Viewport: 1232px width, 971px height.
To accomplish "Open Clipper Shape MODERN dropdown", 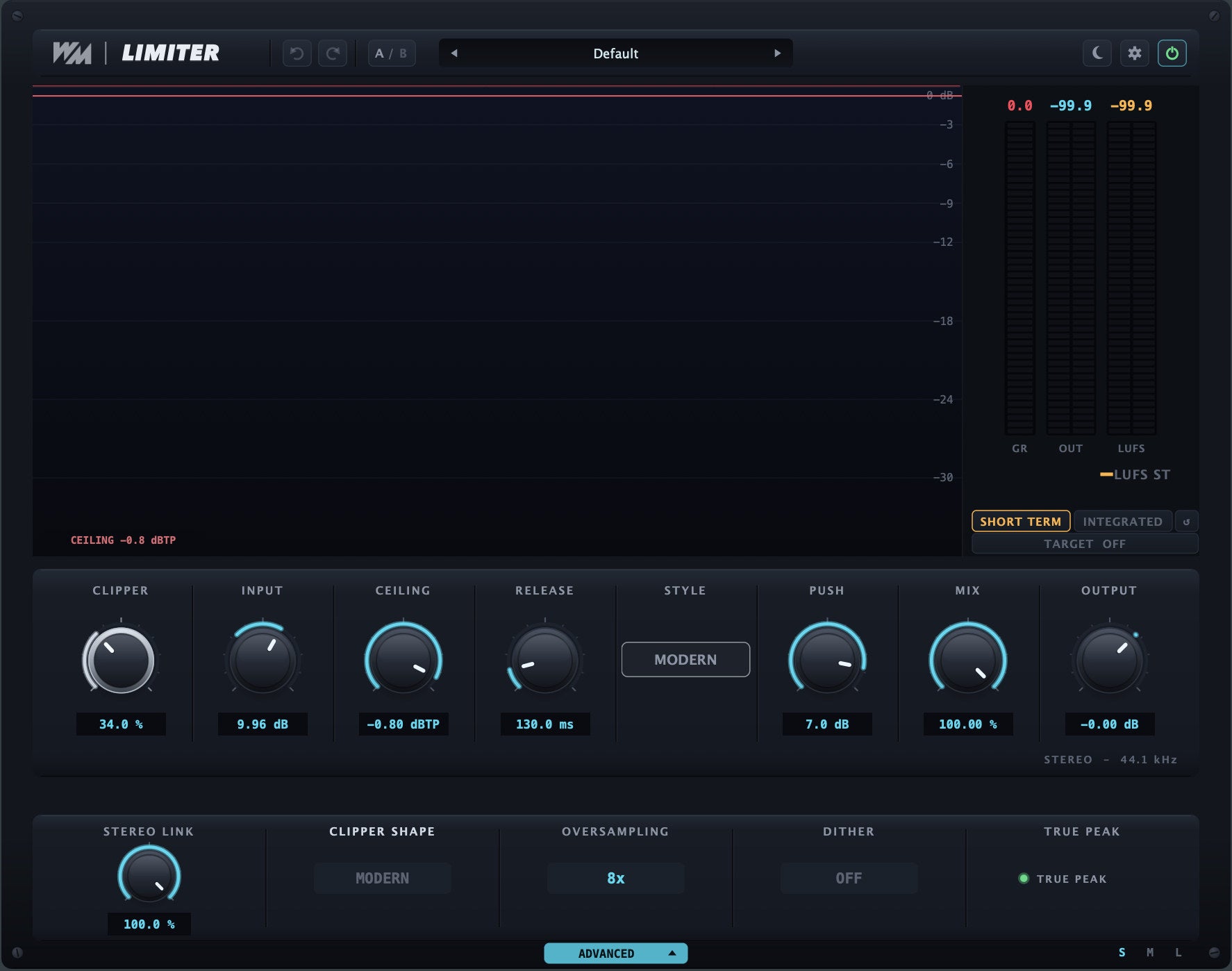I will [x=383, y=878].
